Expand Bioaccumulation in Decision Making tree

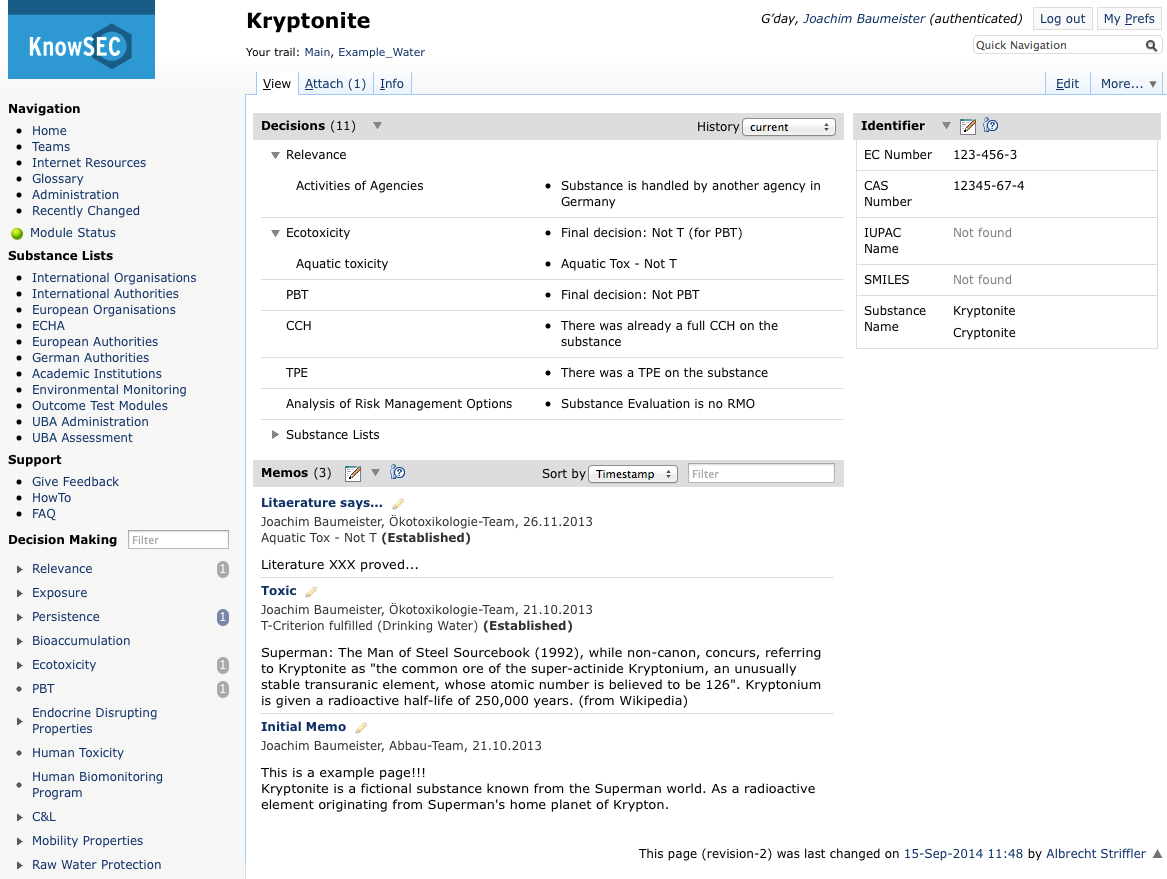(x=19, y=642)
